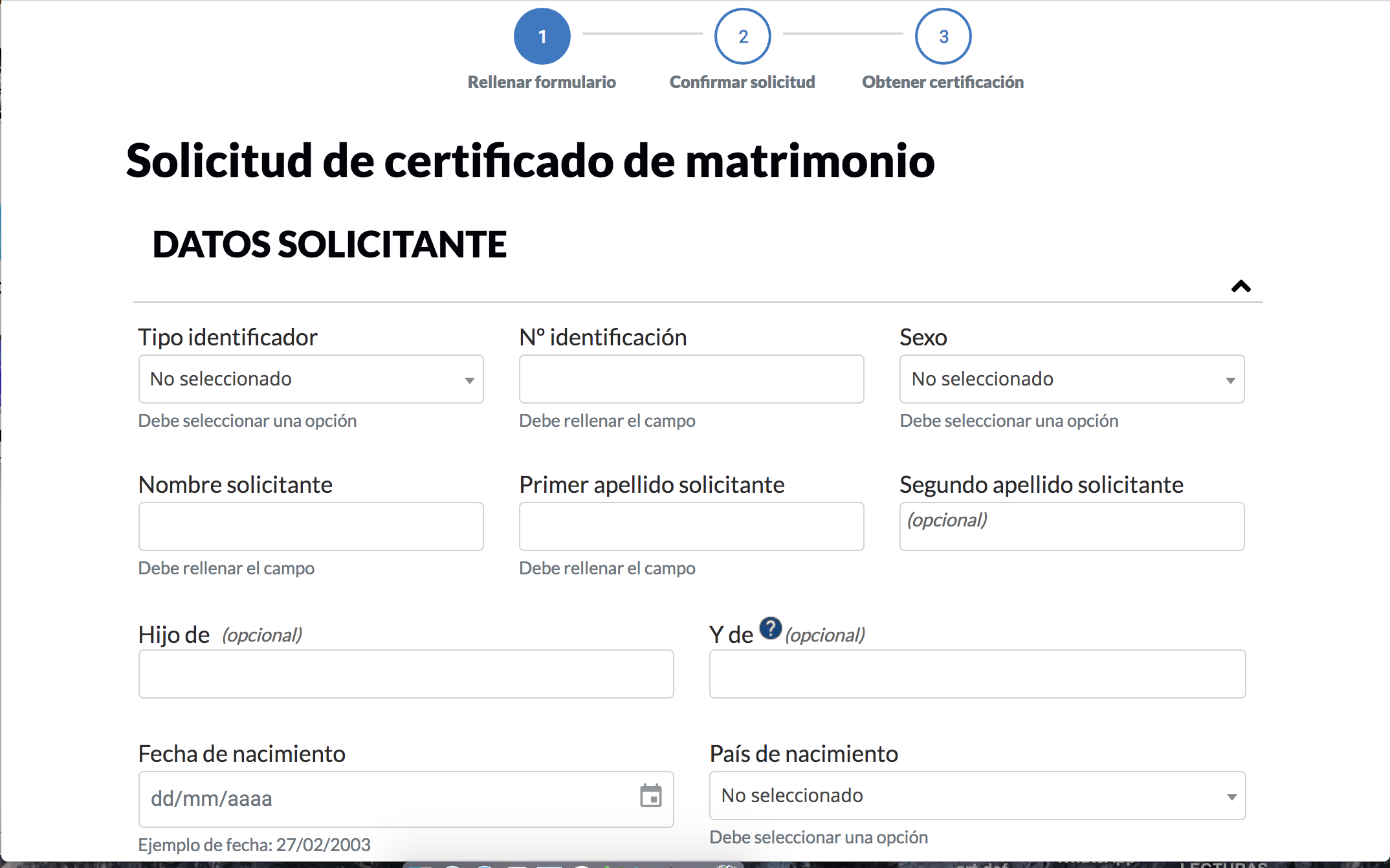Viewport: 1390px width, 868px height.
Task: Click the Sexo label
Action: 923,337
